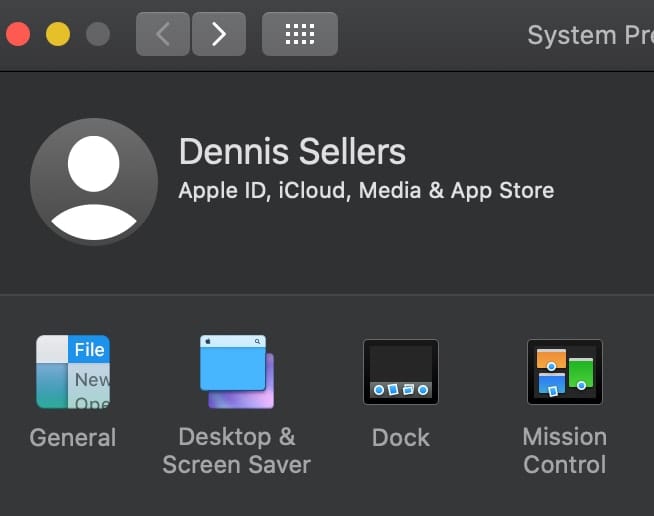Image resolution: width=654 pixels, height=516 pixels.
Task: Select the Desktop & Screen Saver label
Action: click(x=237, y=451)
